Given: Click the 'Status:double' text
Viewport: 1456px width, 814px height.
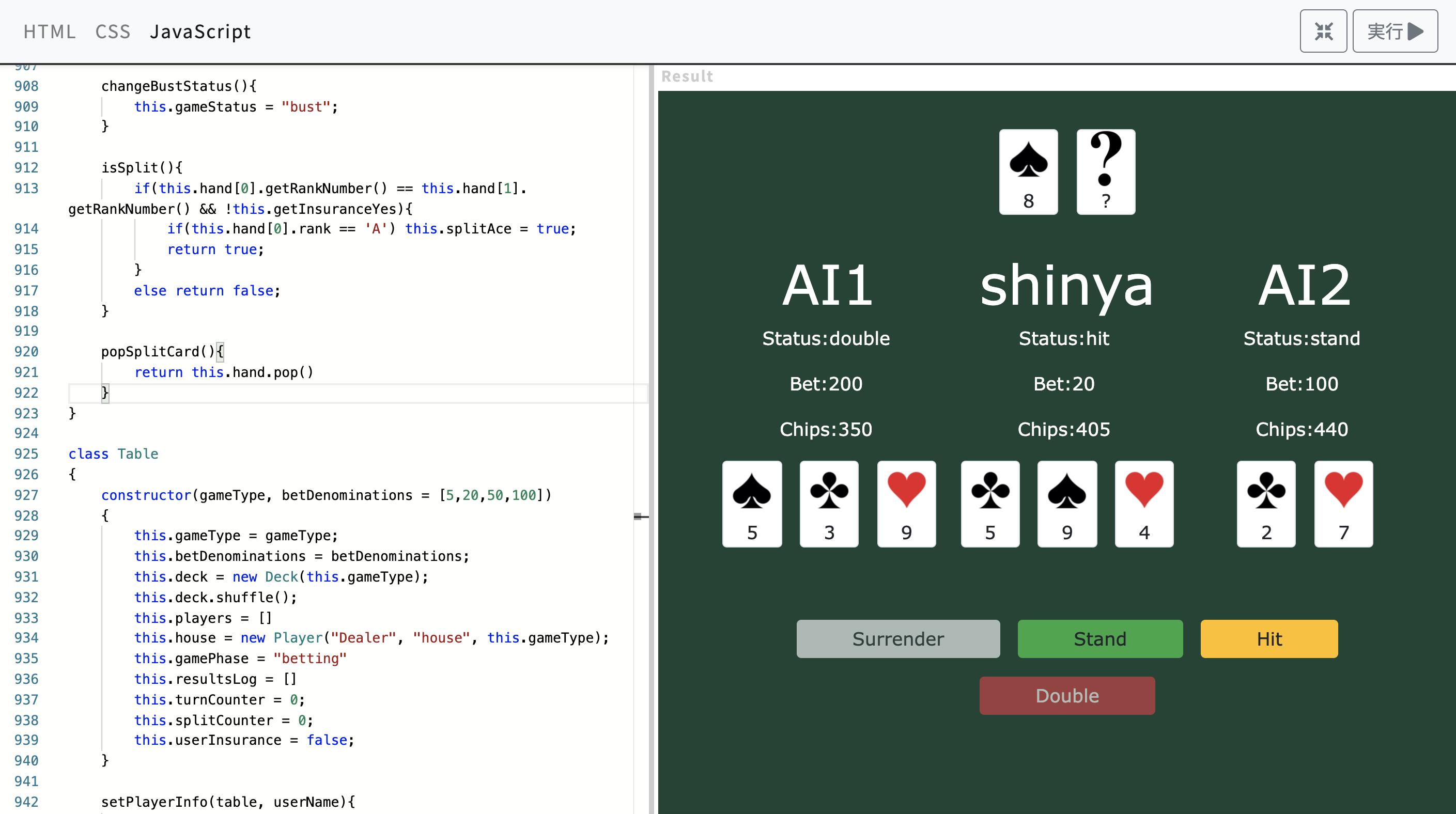Looking at the screenshot, I should pos(826,338).
